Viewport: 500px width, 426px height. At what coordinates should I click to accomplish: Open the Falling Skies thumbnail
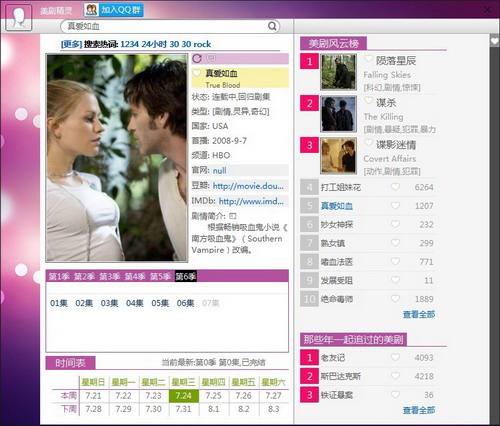338,72
